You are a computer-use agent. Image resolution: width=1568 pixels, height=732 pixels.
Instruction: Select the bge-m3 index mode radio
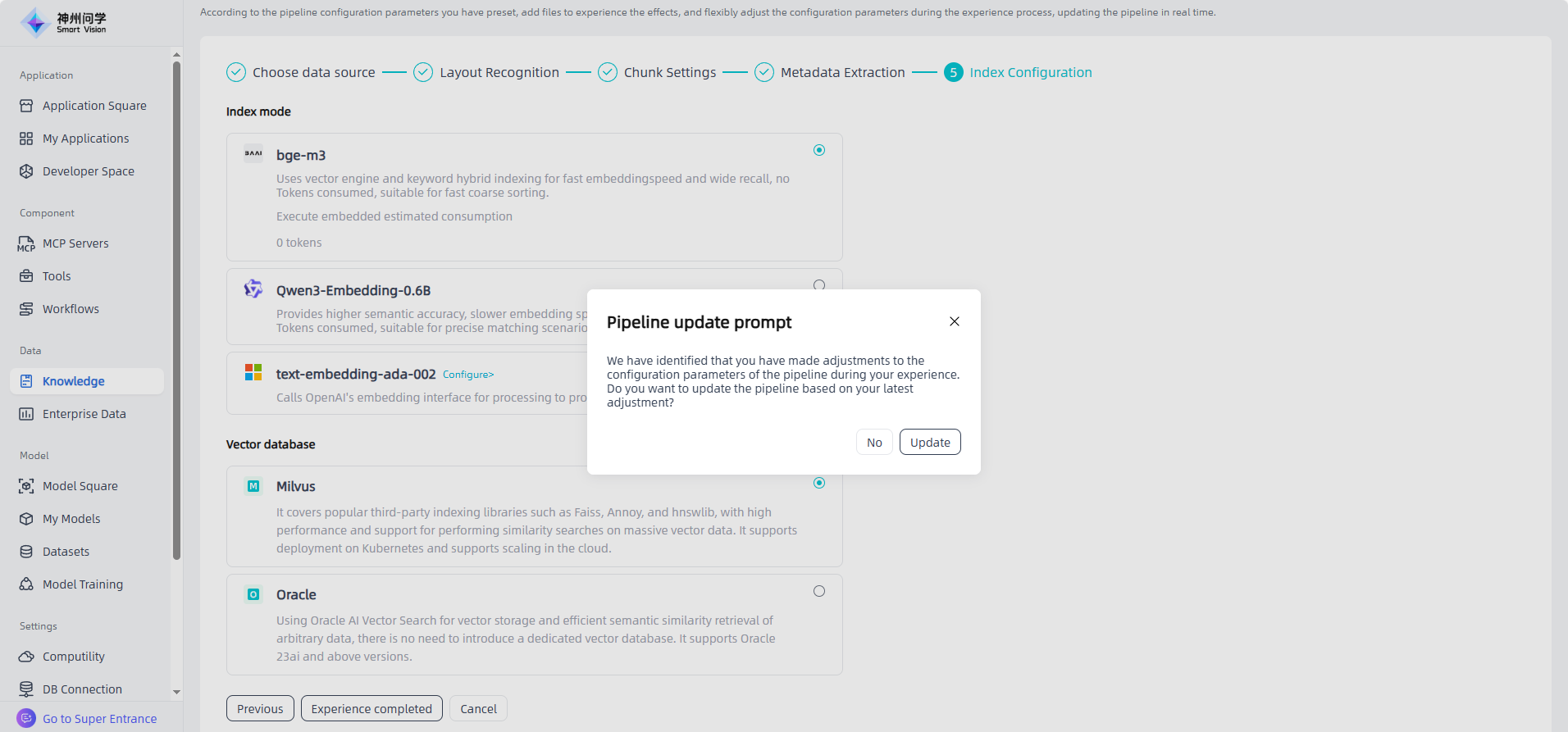coord(818,150)
